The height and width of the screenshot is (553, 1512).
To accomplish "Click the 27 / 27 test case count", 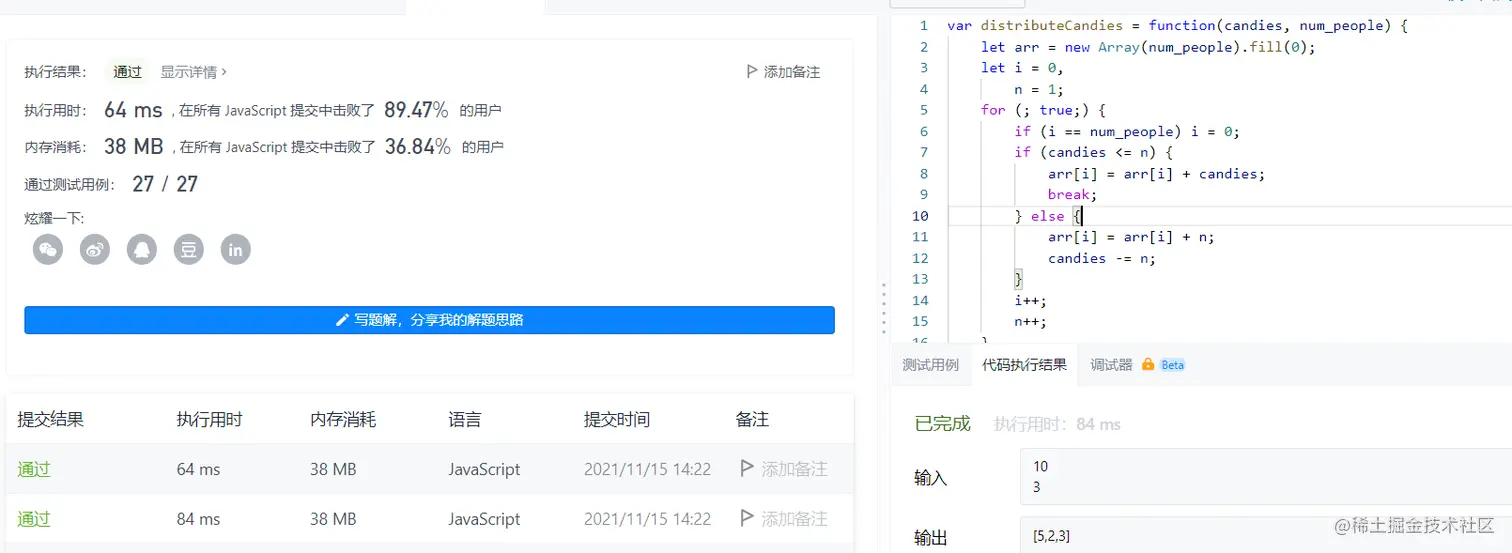I will coord(165,184).
